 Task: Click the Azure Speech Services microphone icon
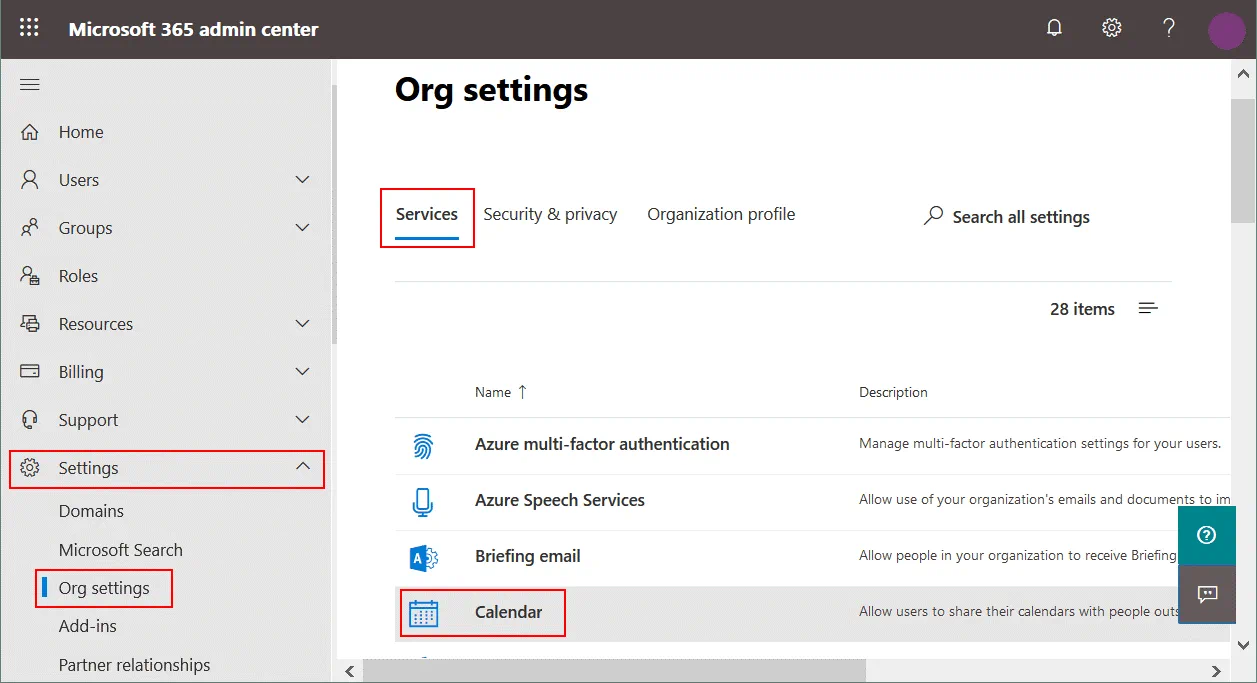(x=423, y=501)
